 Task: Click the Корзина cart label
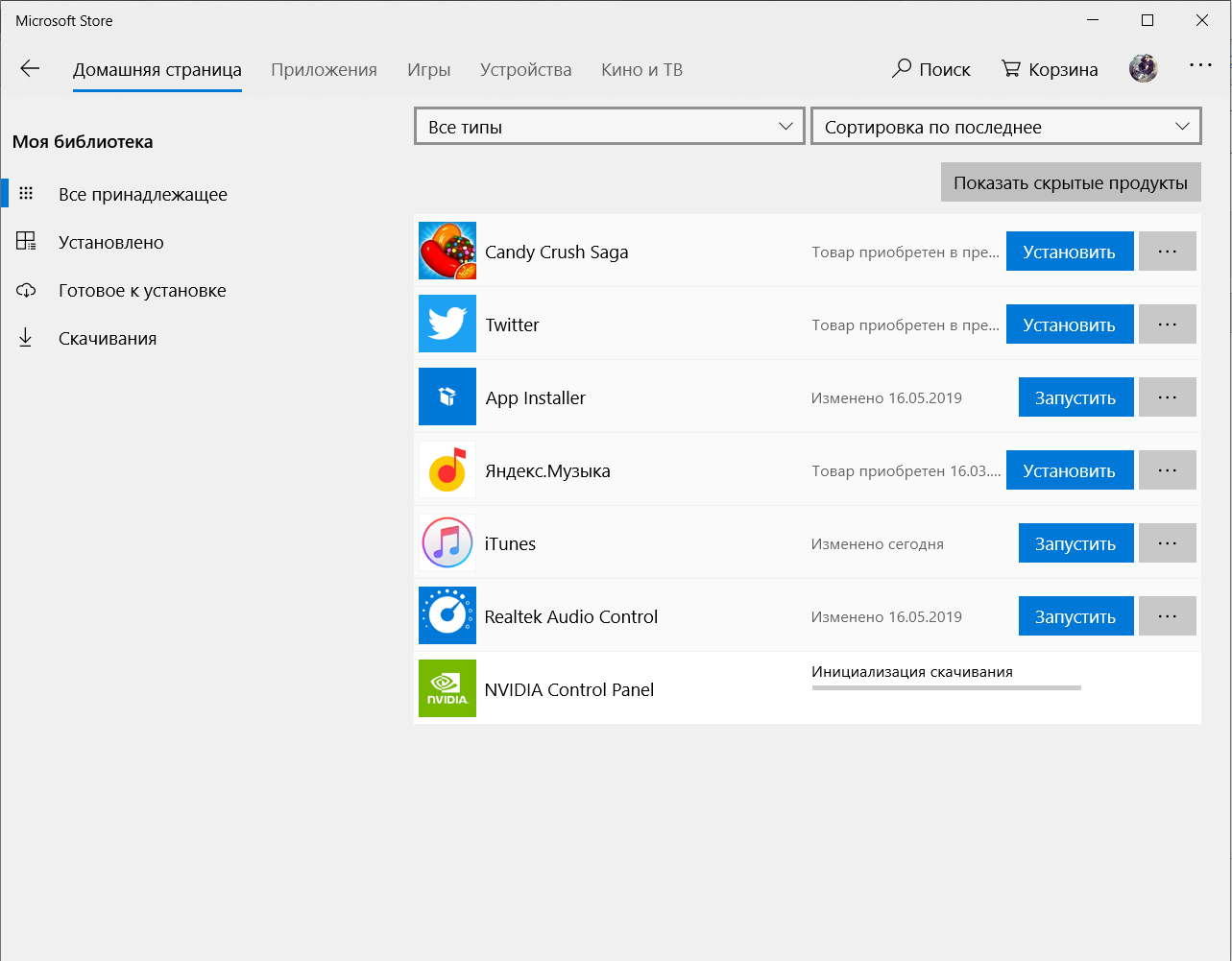point(1063,69)
